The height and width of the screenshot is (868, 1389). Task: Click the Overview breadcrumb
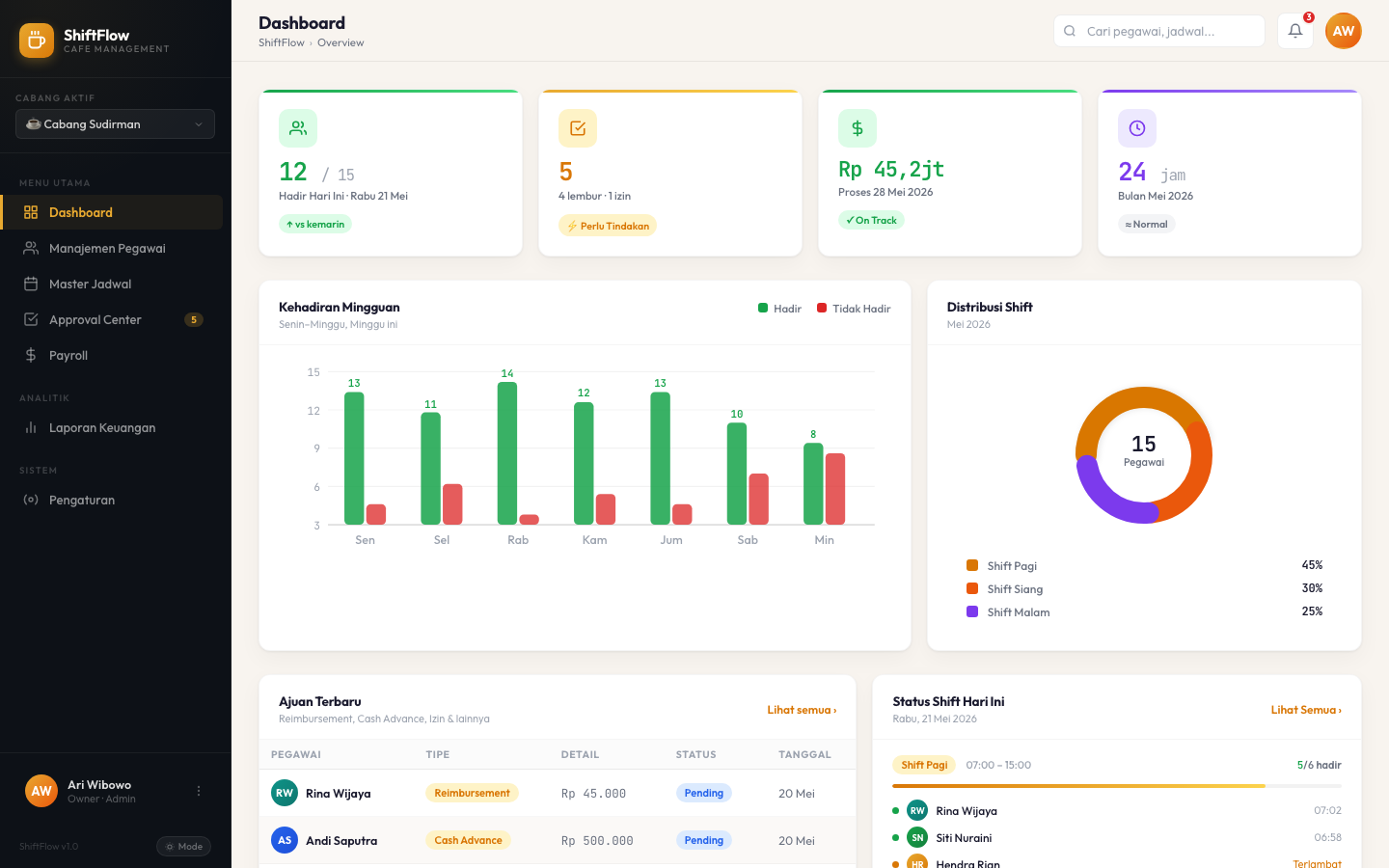coord(340,42)
